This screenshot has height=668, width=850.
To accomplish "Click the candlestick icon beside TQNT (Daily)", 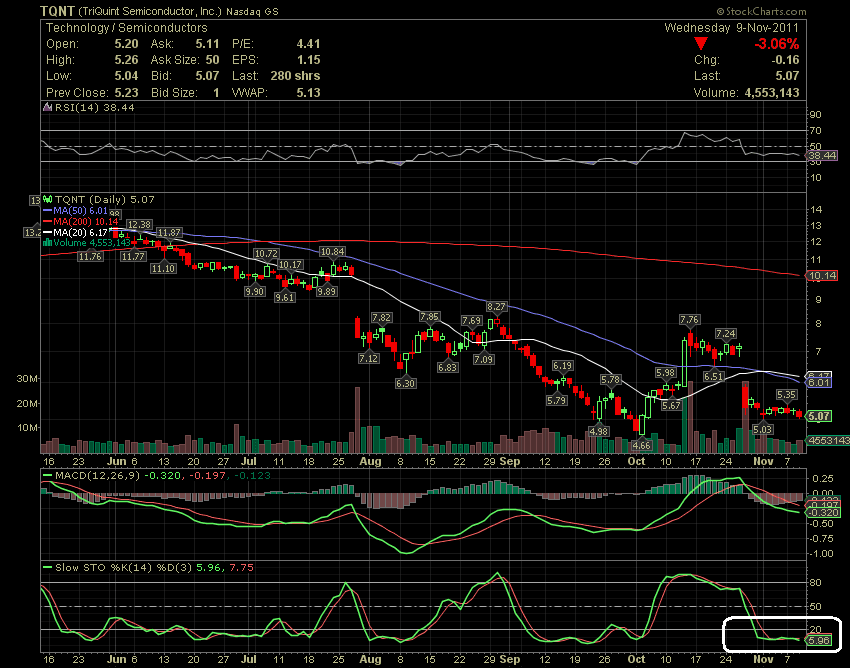I will click(48, 200).
